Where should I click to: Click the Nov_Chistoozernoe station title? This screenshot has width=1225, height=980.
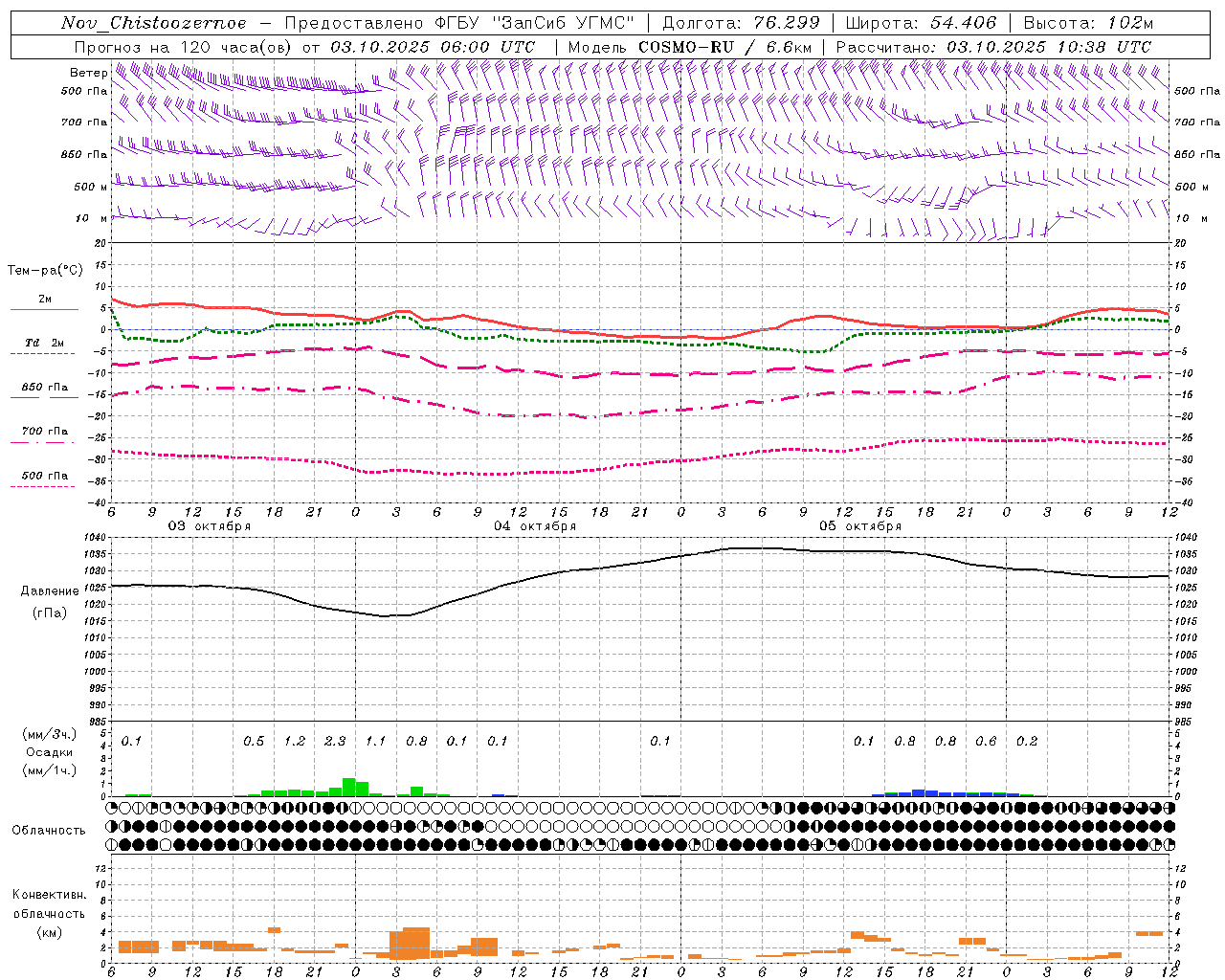click(x=154, y=23)
